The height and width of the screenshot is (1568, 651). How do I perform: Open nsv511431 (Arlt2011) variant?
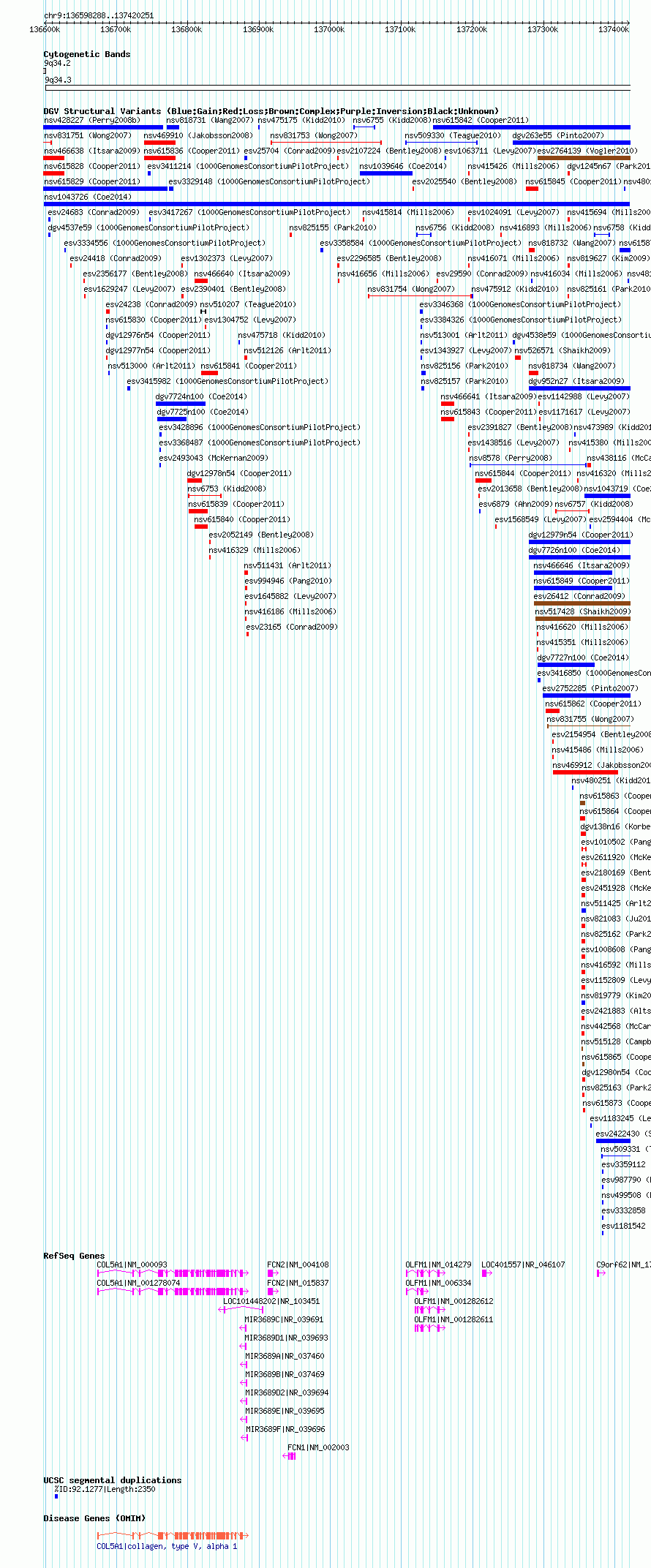pyautogui.click(x=287, y=565)
